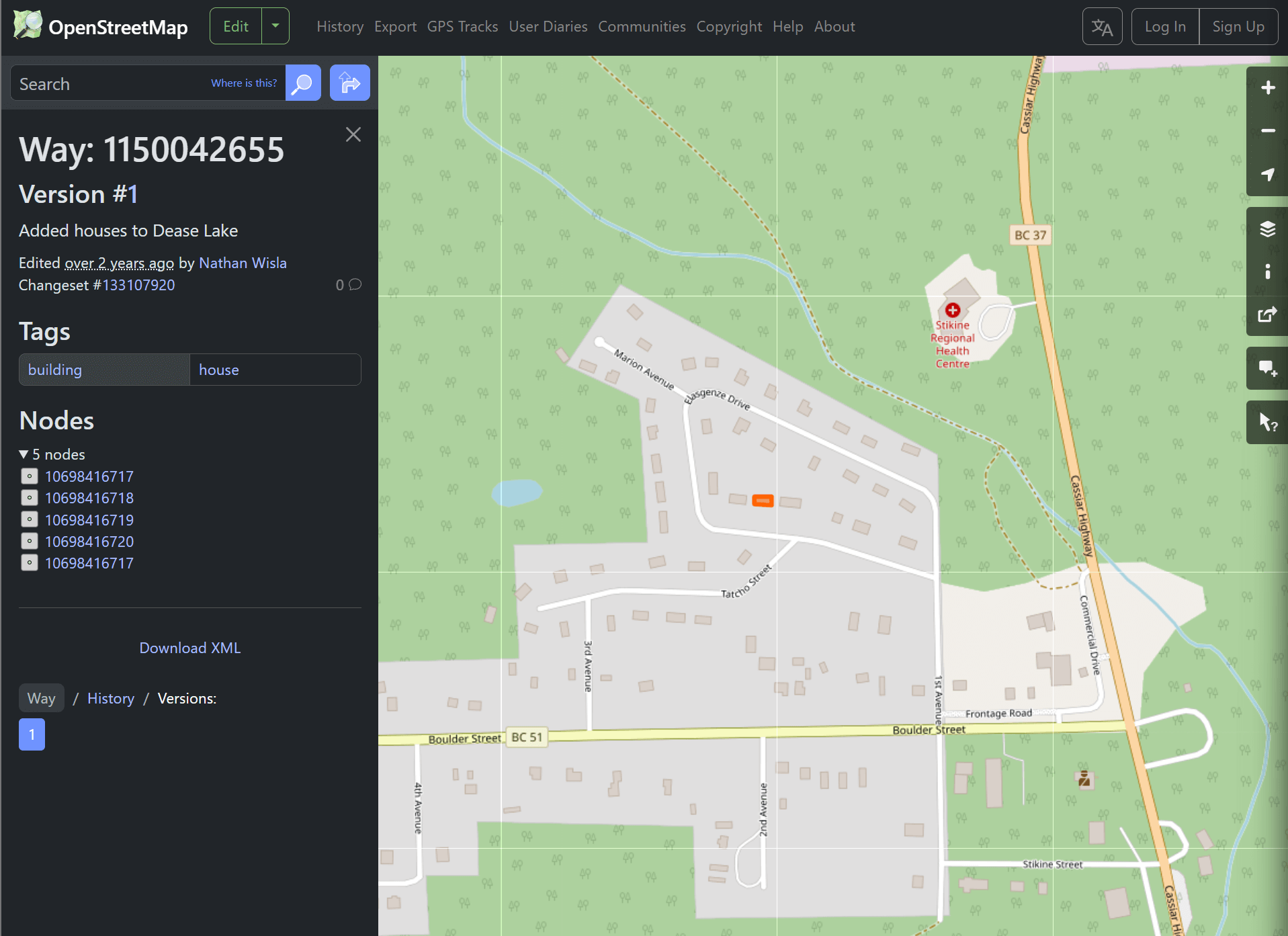
Task: Click the OpenStreetMap logo icon
Action: tap(28, 26)
